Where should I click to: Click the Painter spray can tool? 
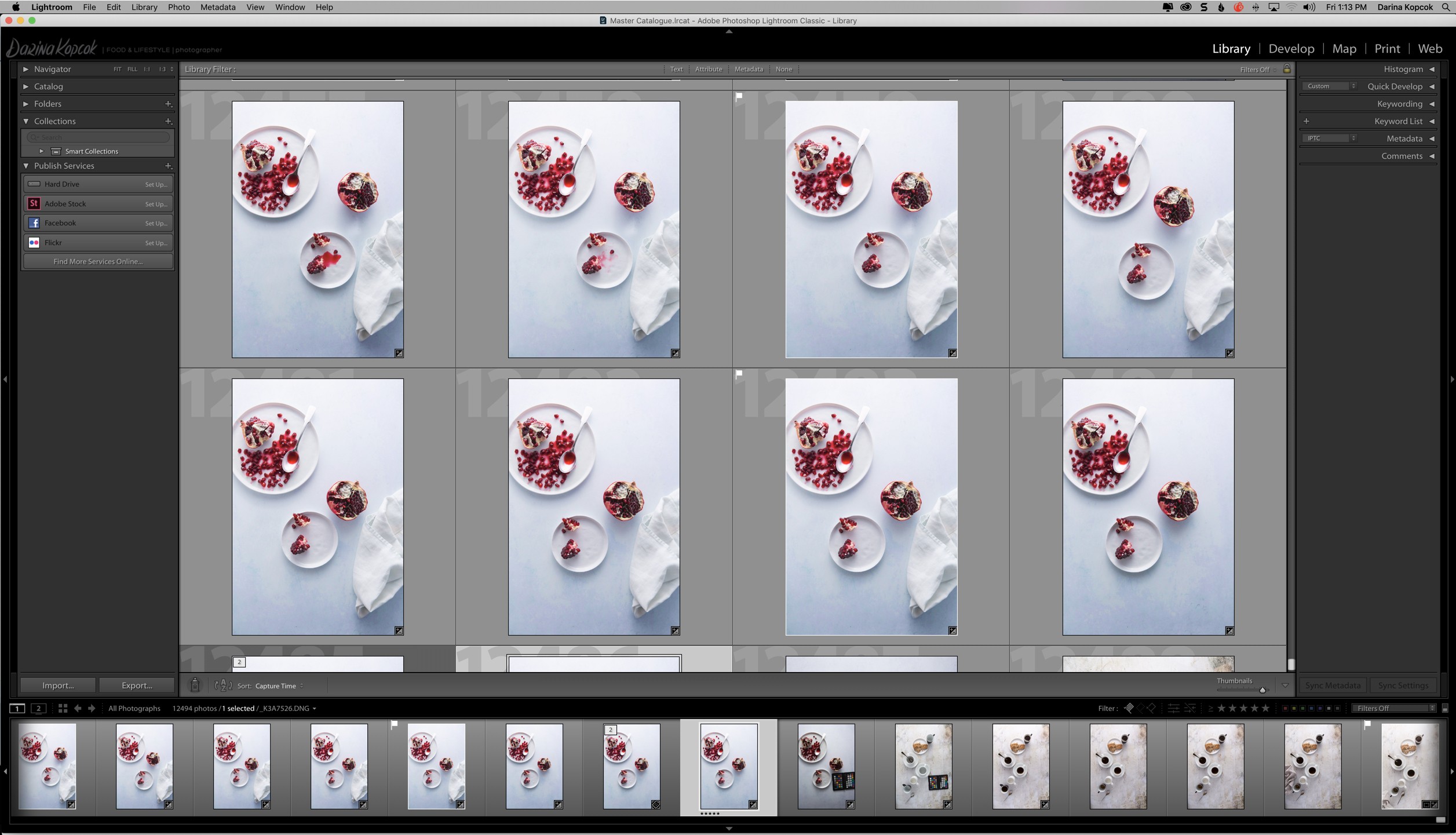[195, 685]
